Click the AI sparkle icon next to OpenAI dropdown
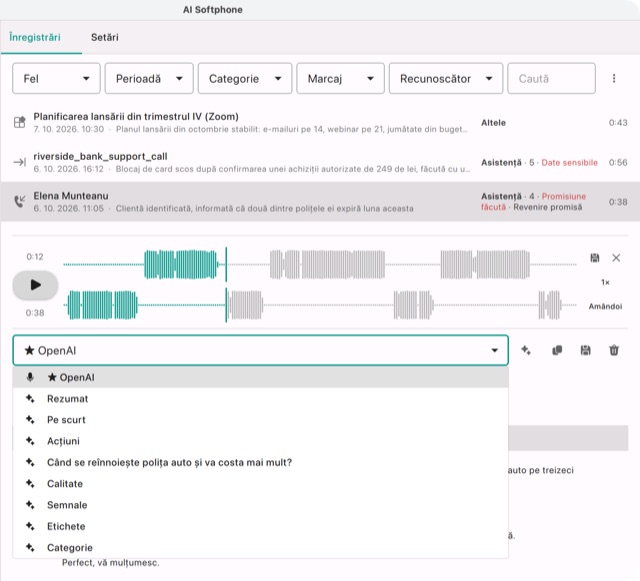The width and height of the screenshot is (640, 581). click(x=526, y=350)
